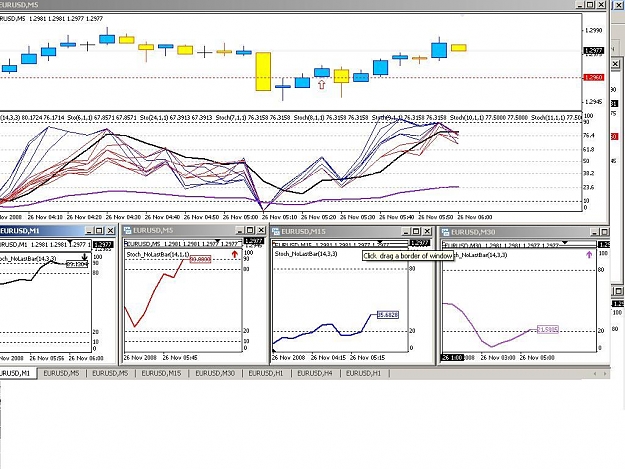Maximize the EURUSD,M1 sub-window

[x=99, y=230]
